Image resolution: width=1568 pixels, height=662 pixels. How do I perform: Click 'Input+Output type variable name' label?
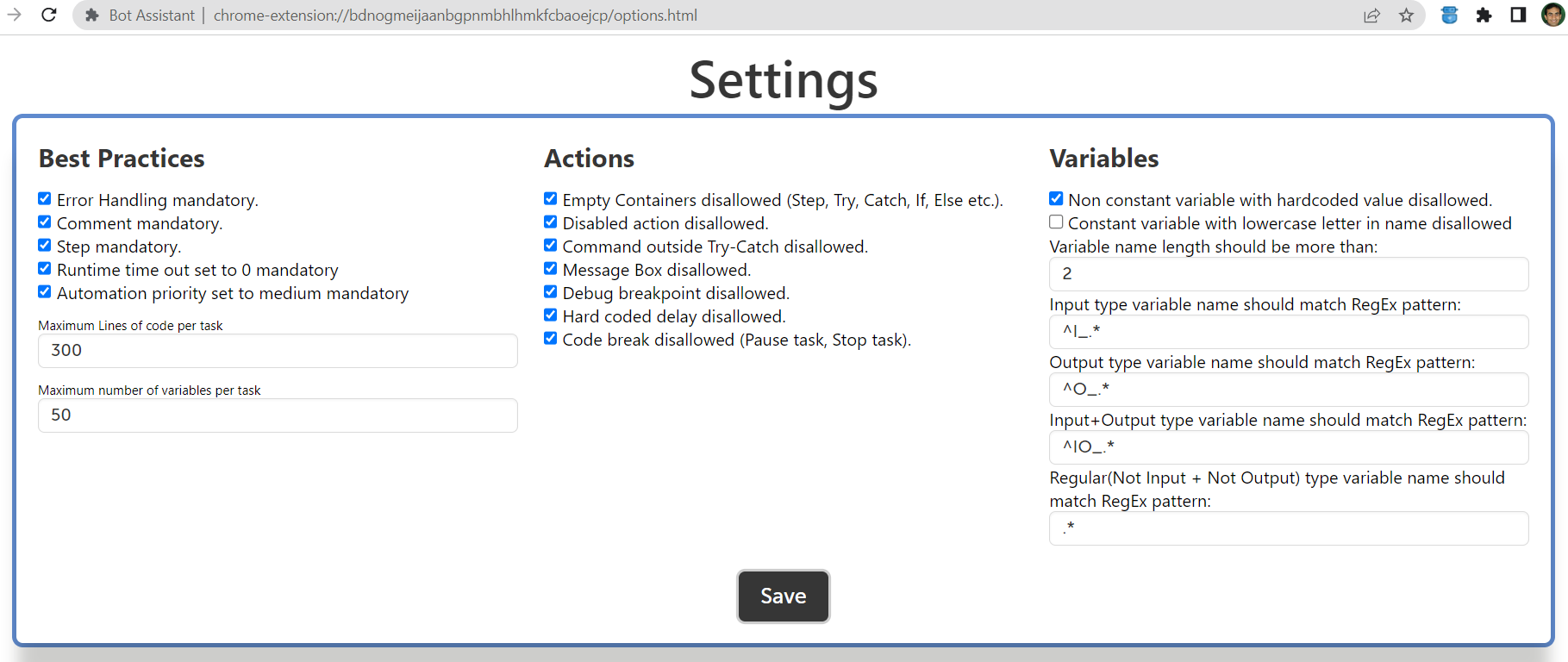pos(1288,421)
